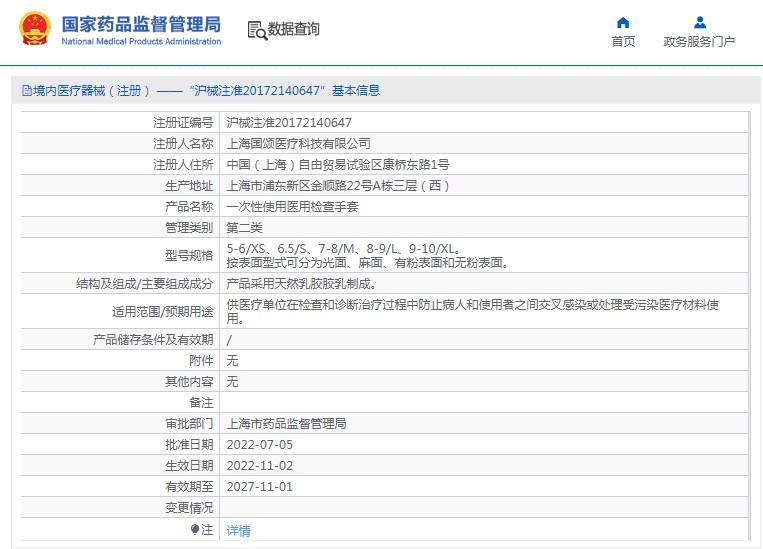Click the 注册人名称 row label
Viewport: 763px width, 549px height.
(183, 144)
